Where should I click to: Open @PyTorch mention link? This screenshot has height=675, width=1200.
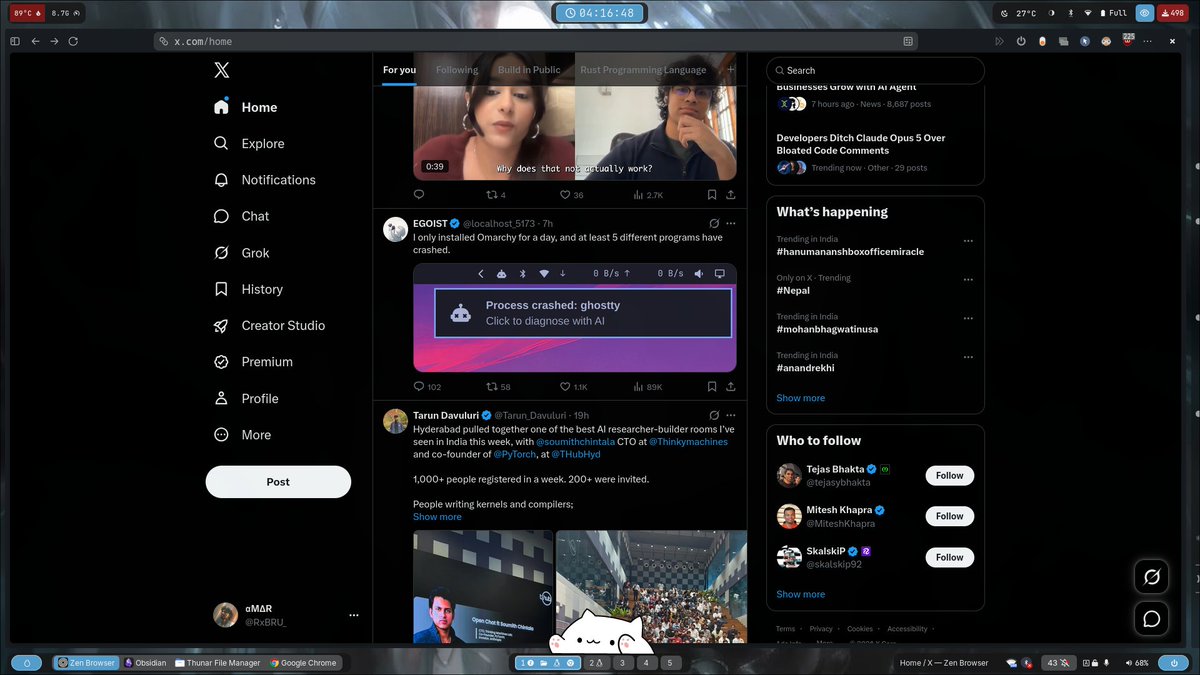click(516, 454)
